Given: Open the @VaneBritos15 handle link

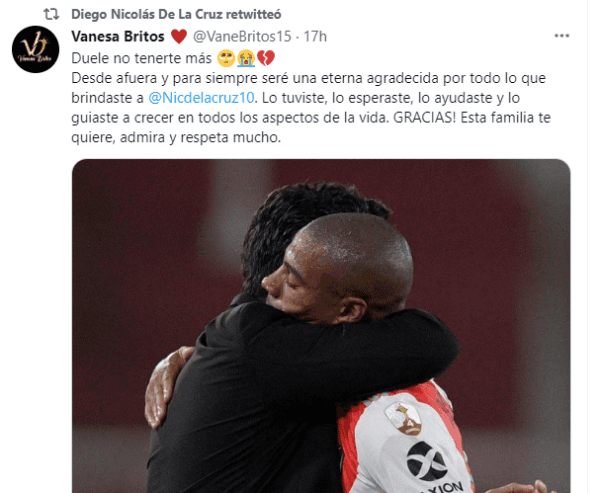Looking at the screenshot, I should tap(242, 37).
